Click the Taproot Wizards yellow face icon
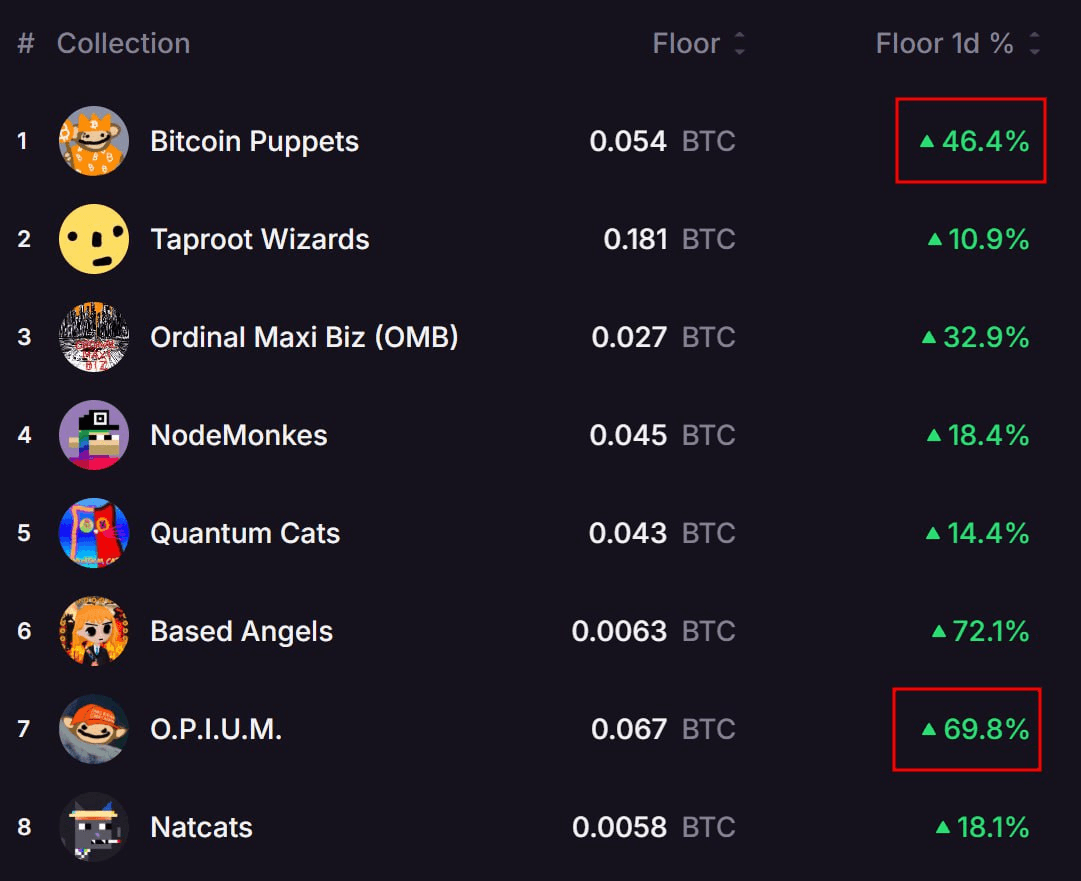Image resolution: width=1081 pixels, height=881 pixels. click(94, 239)
